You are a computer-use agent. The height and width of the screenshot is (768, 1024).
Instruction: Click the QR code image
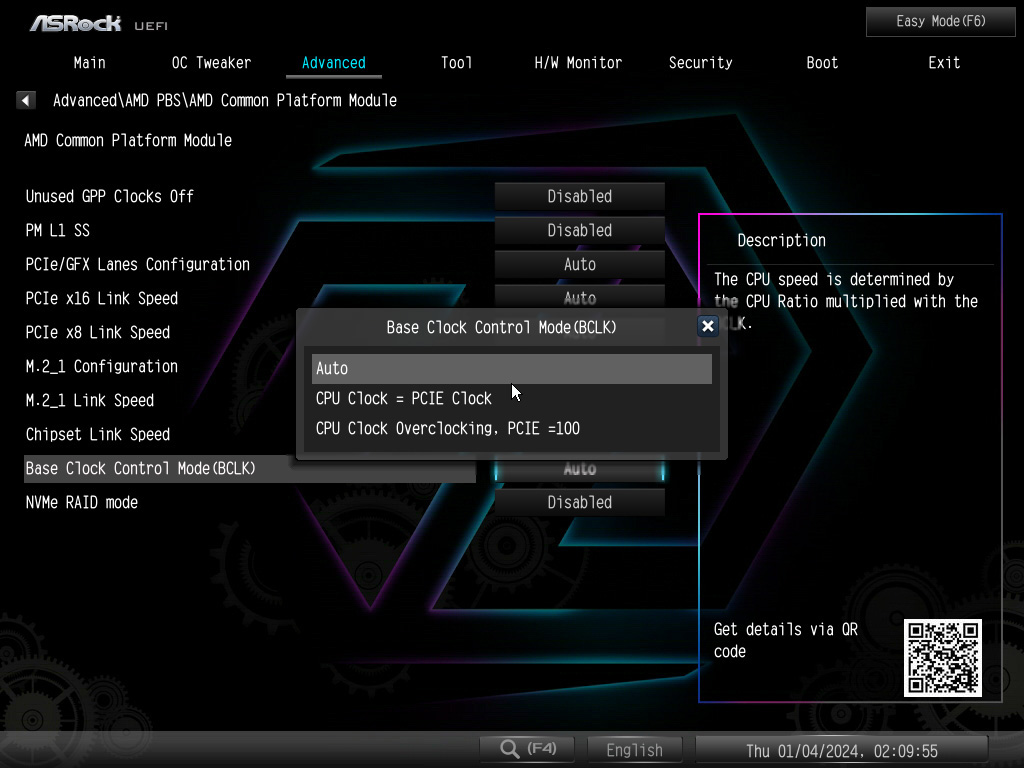pos(942,658)
